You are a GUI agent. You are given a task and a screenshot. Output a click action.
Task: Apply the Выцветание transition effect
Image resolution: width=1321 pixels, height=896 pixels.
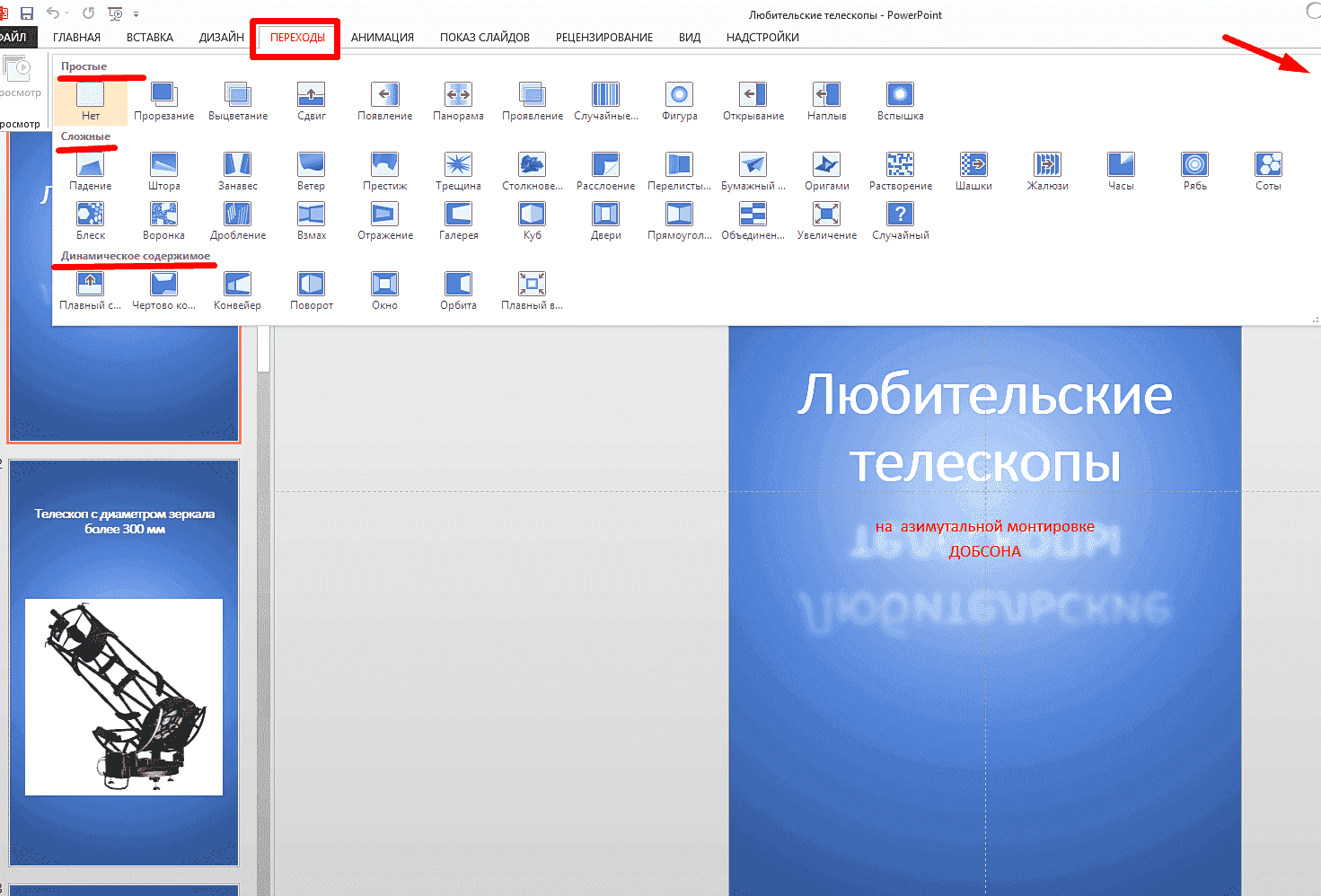(x=238, y=101)
